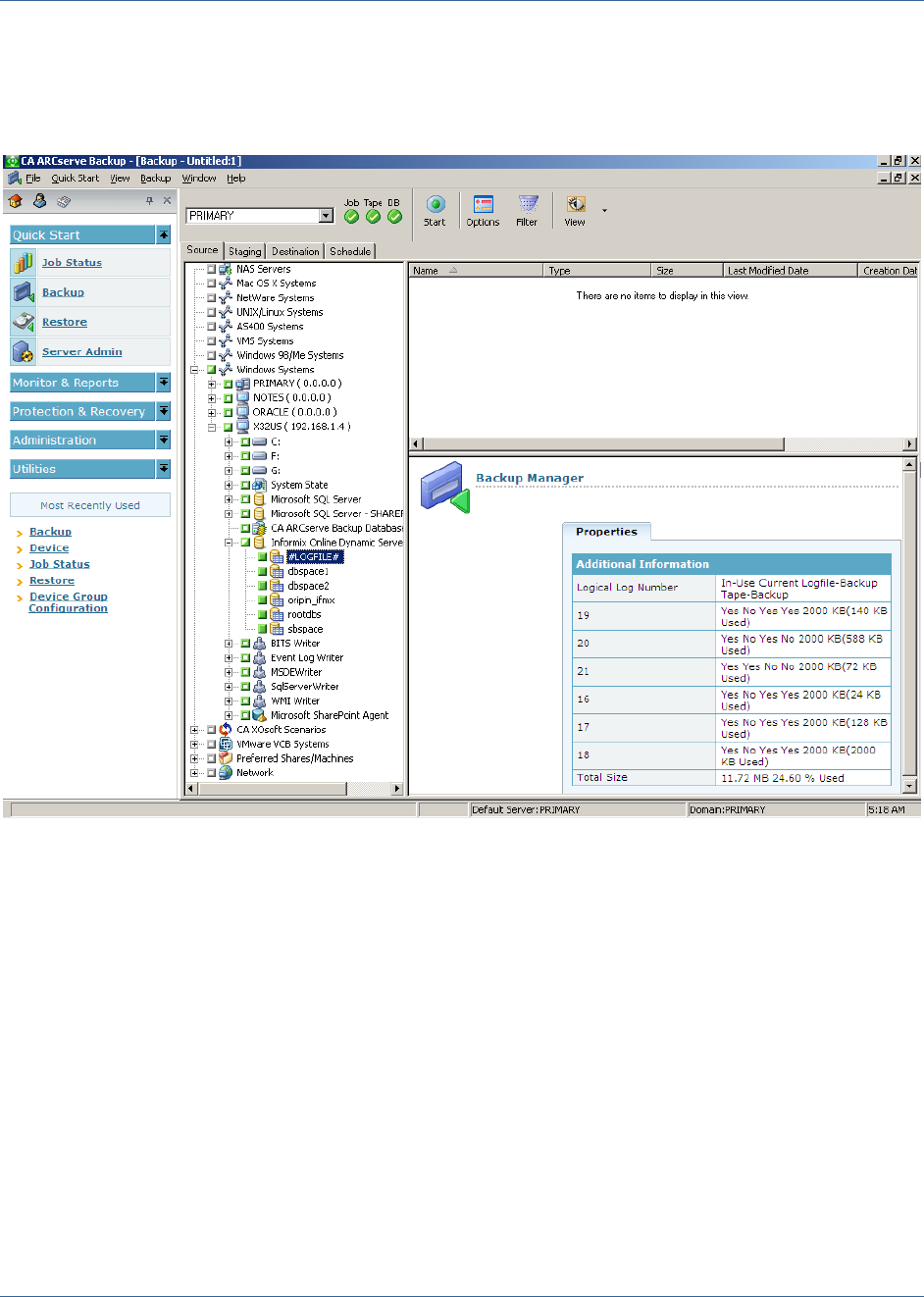Expand the Monitor & Reports panel
Viewport: 924px width, 1297px height.
coord(164,383)
